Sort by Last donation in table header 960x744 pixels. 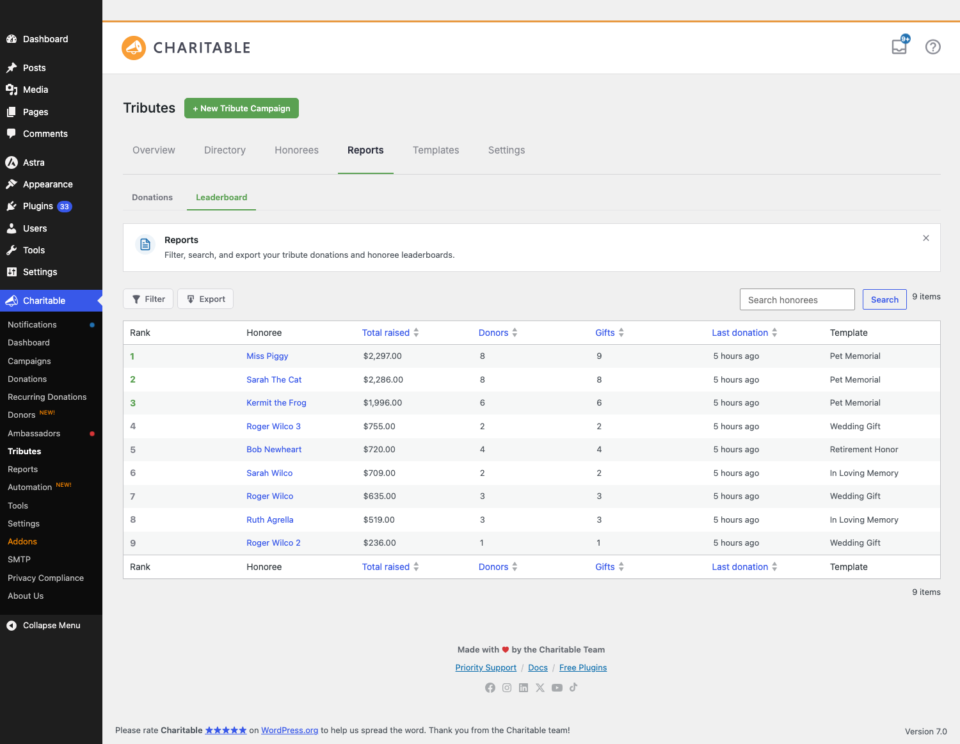(x=744, y=333)
